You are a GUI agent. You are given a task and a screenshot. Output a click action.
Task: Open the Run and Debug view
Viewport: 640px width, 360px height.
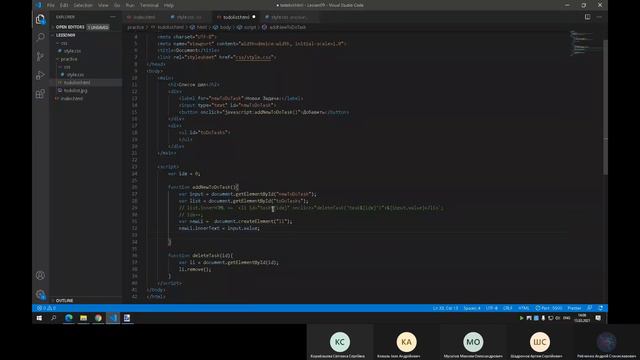click(x=40, y=75)
